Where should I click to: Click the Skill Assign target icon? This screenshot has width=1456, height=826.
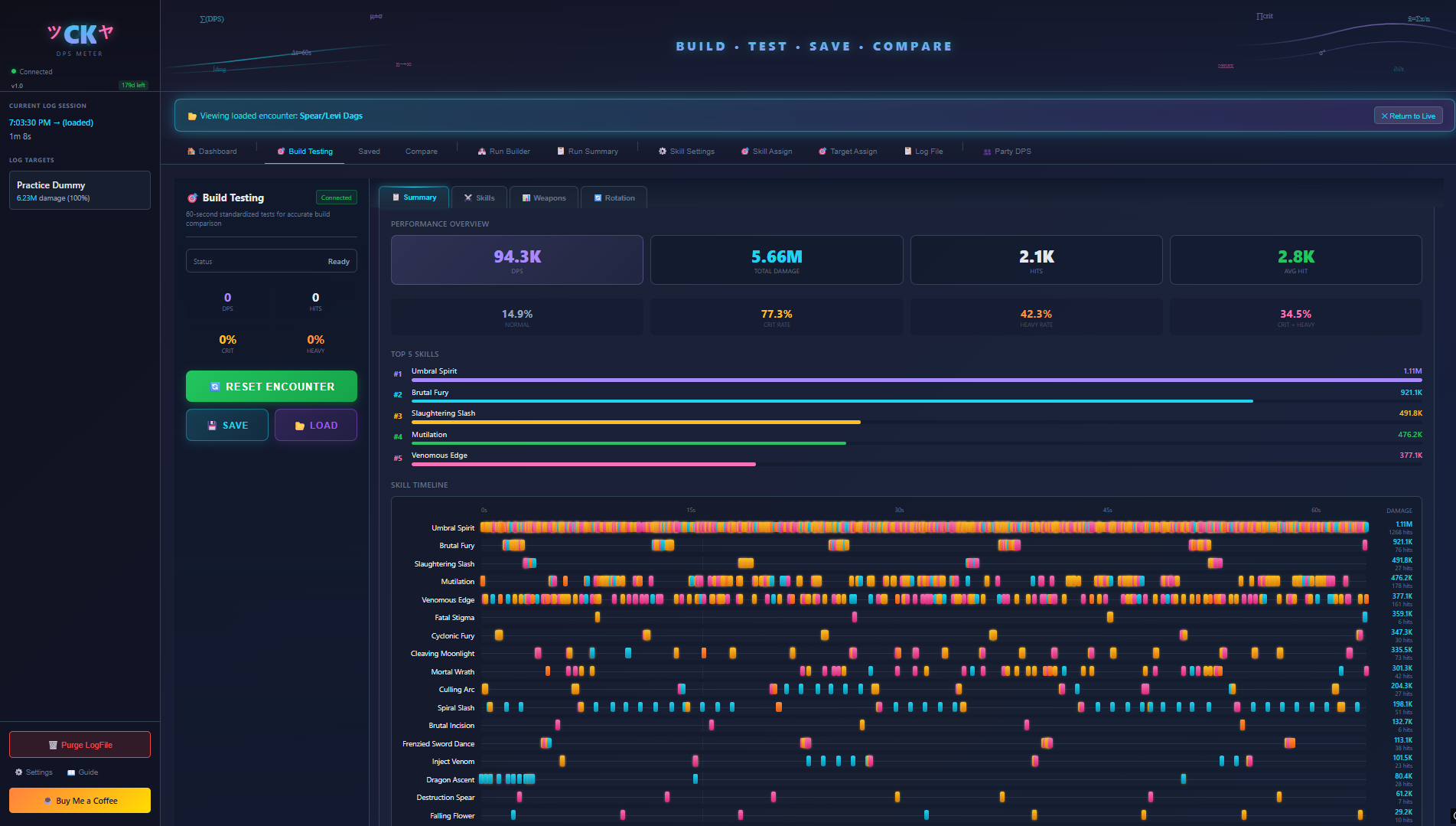[745, 152]
